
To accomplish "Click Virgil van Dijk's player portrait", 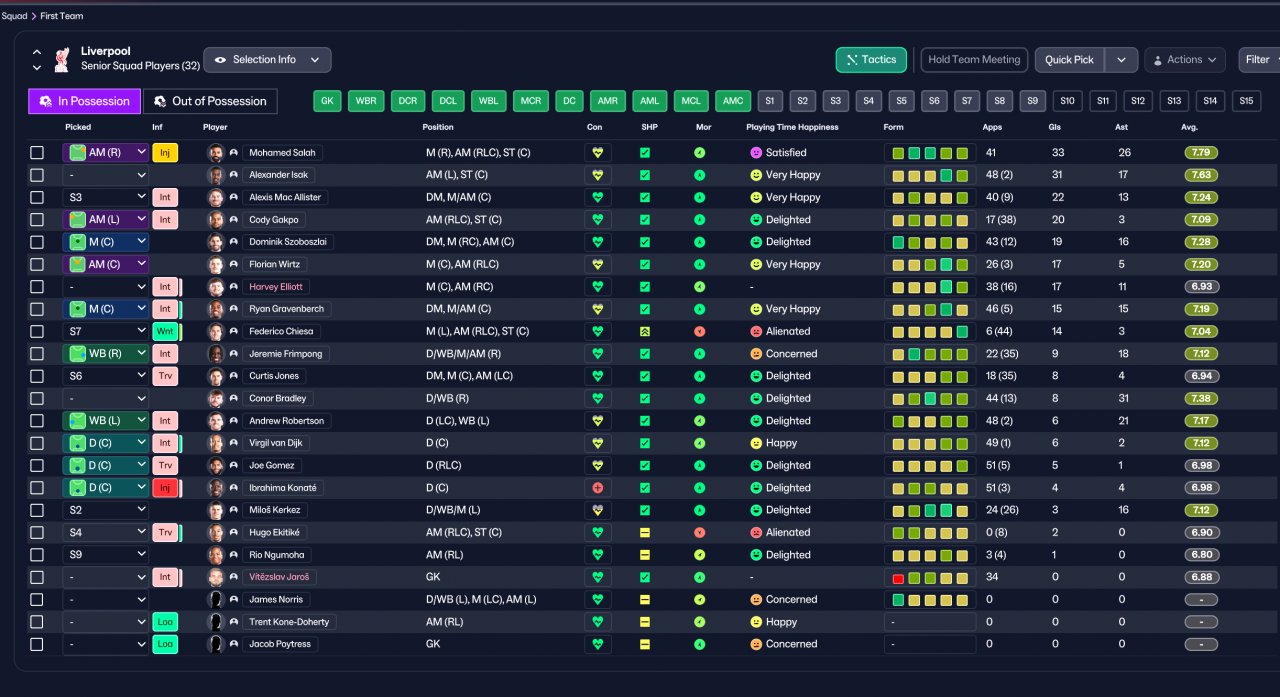I will click(215, 443).
